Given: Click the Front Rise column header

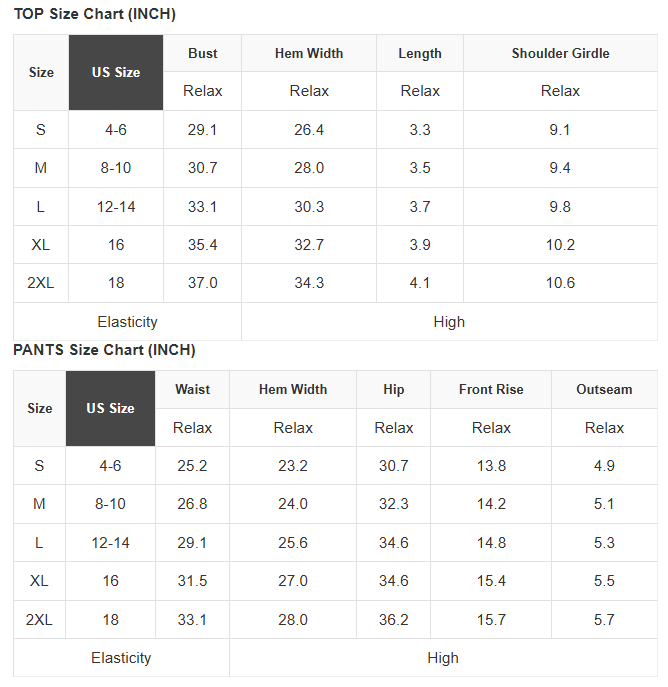Looking at the screenshot, I should coord(491,390).
